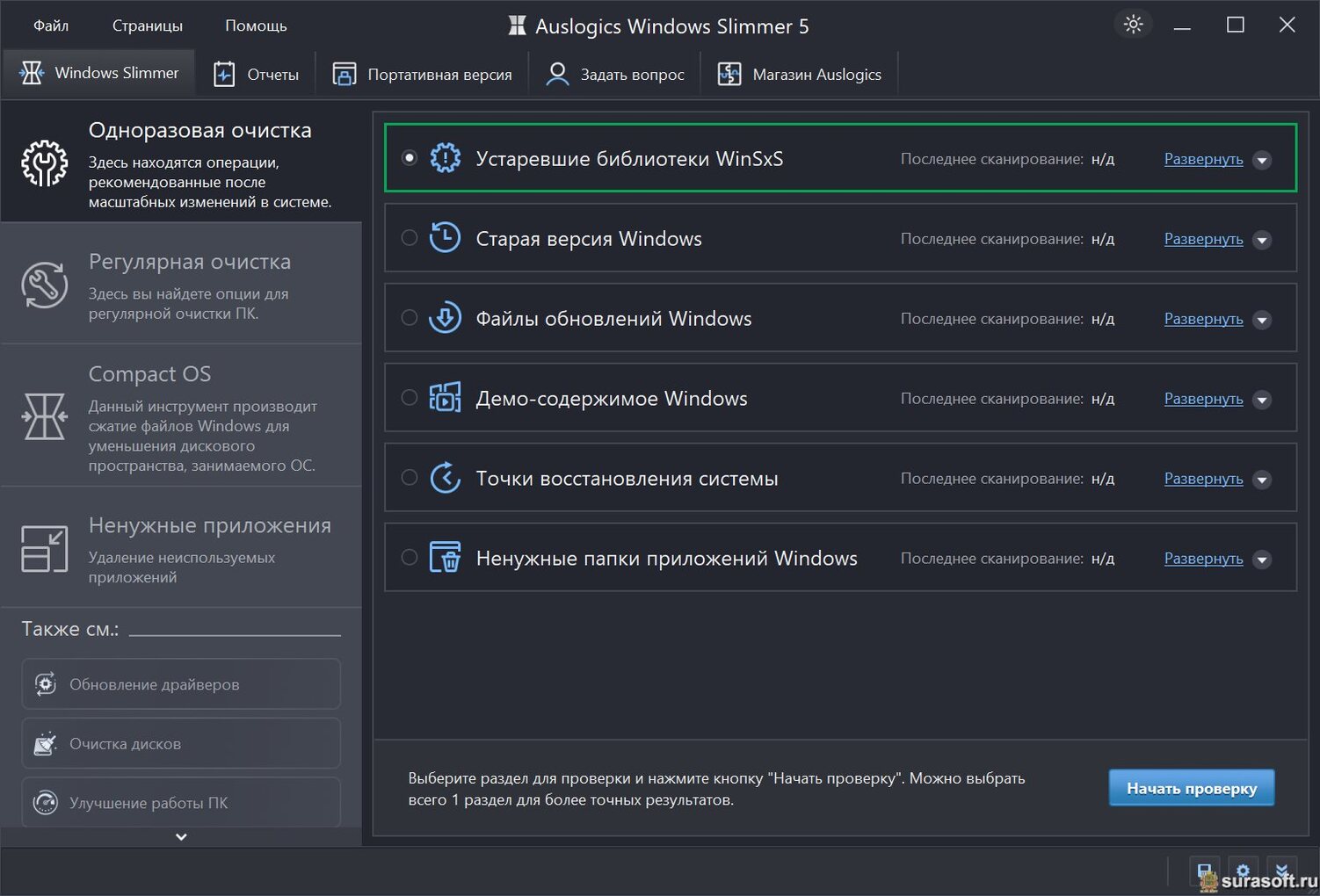Click the gear icon beside Устаревшие библиотеки WinSxS

[x=446, y=158]
